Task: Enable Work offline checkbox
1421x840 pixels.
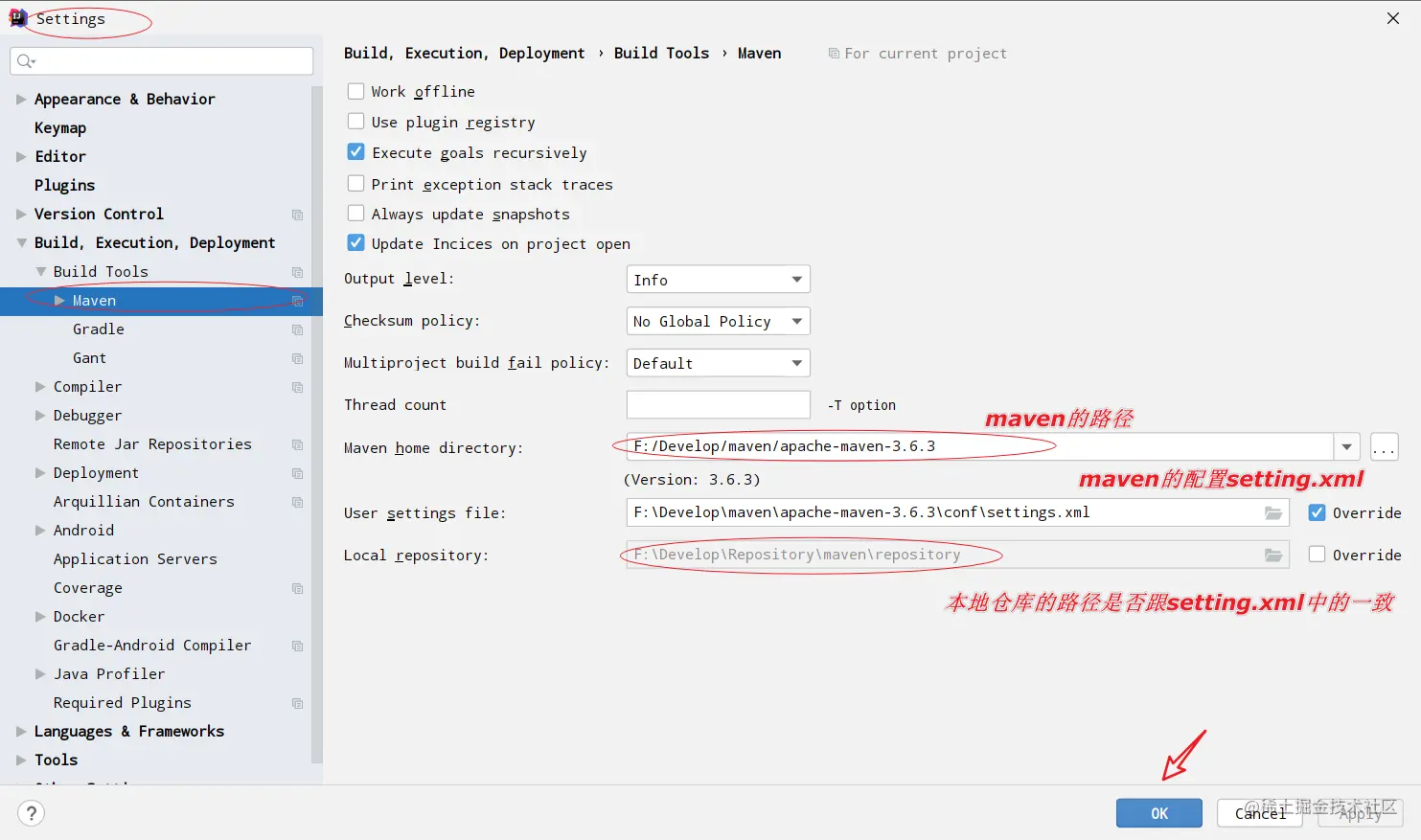Action: [355, 91]
